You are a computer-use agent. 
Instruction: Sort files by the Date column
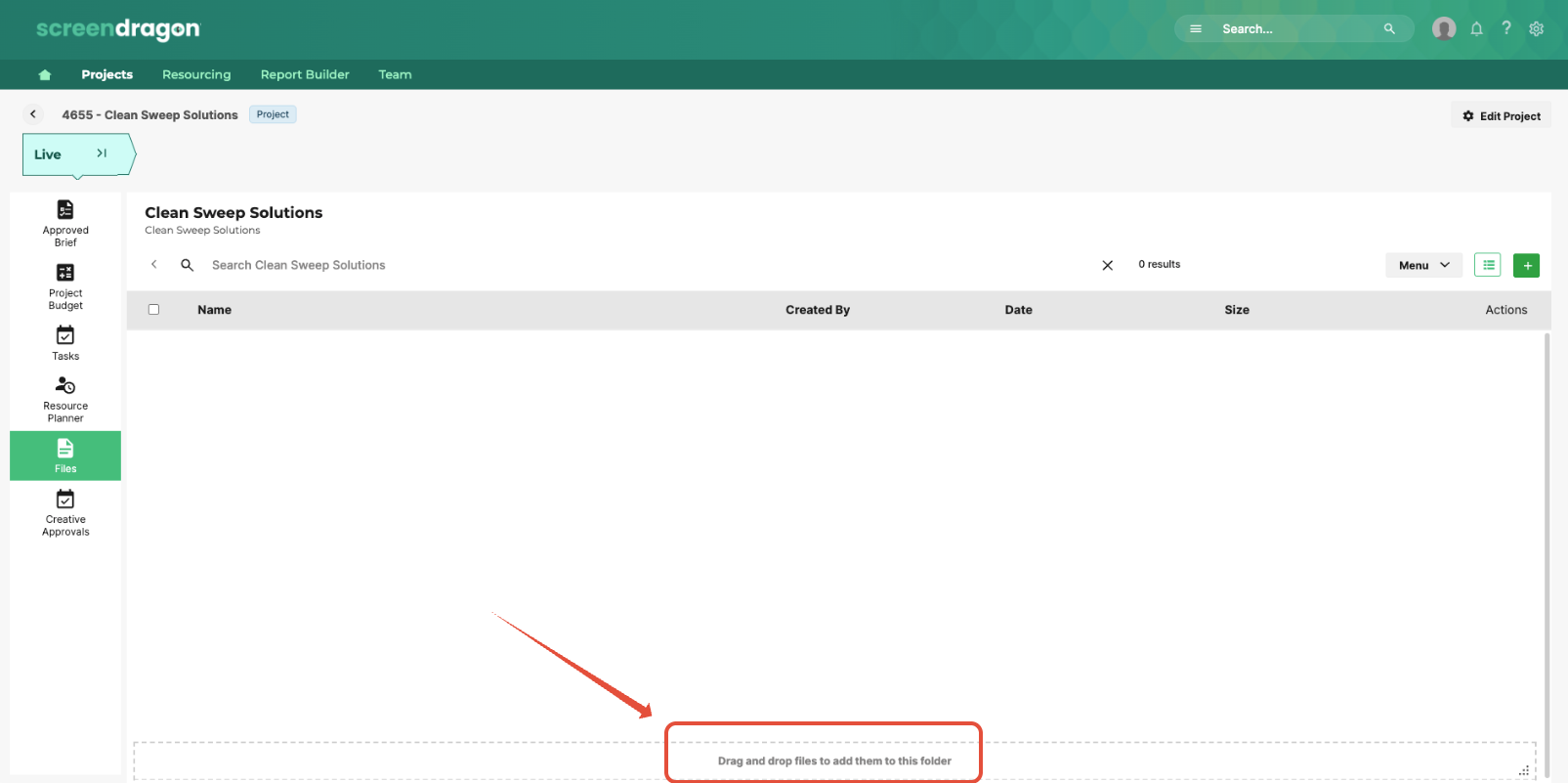[1018, 310]
